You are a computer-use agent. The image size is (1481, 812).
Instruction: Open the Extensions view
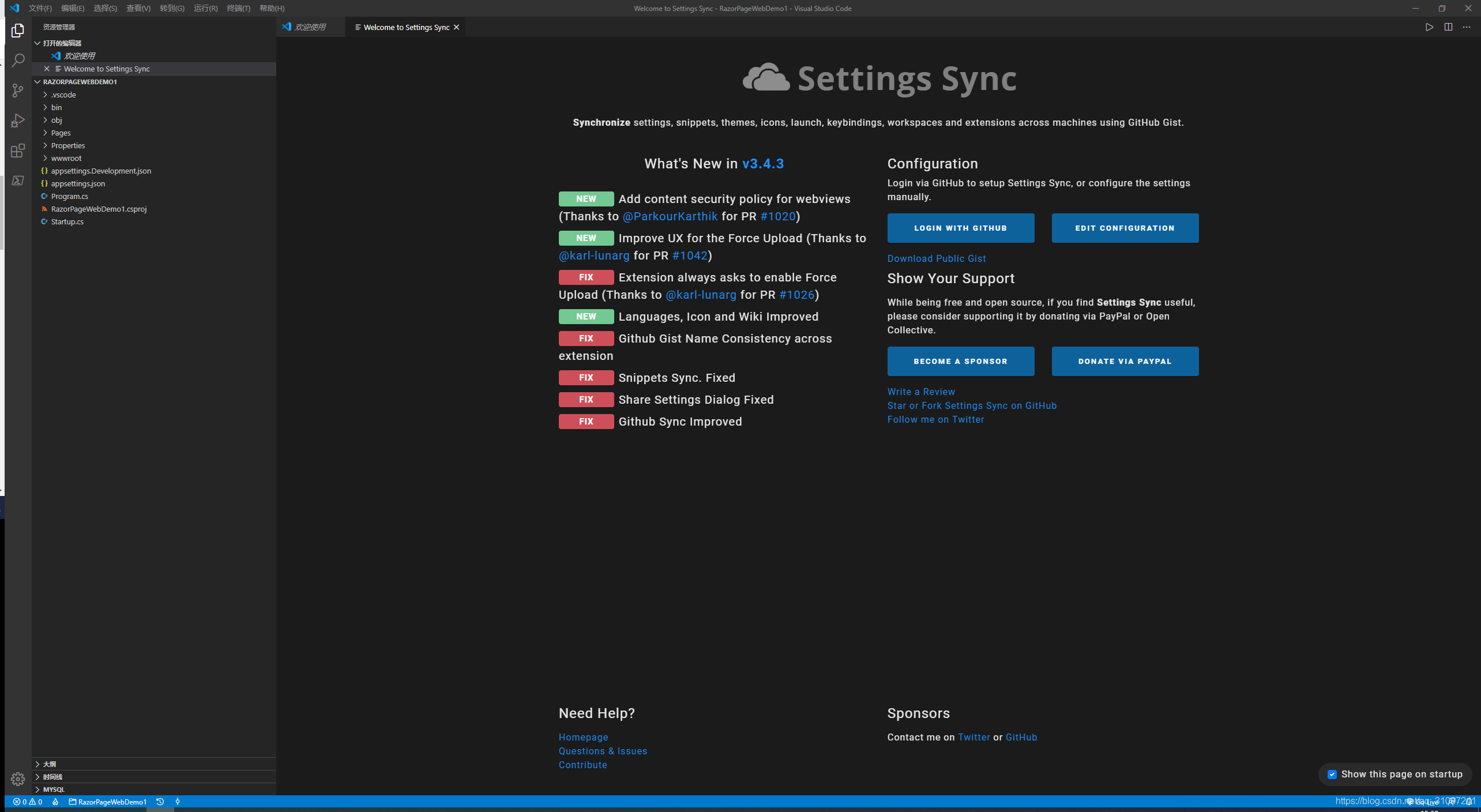(x=18, y=151)
